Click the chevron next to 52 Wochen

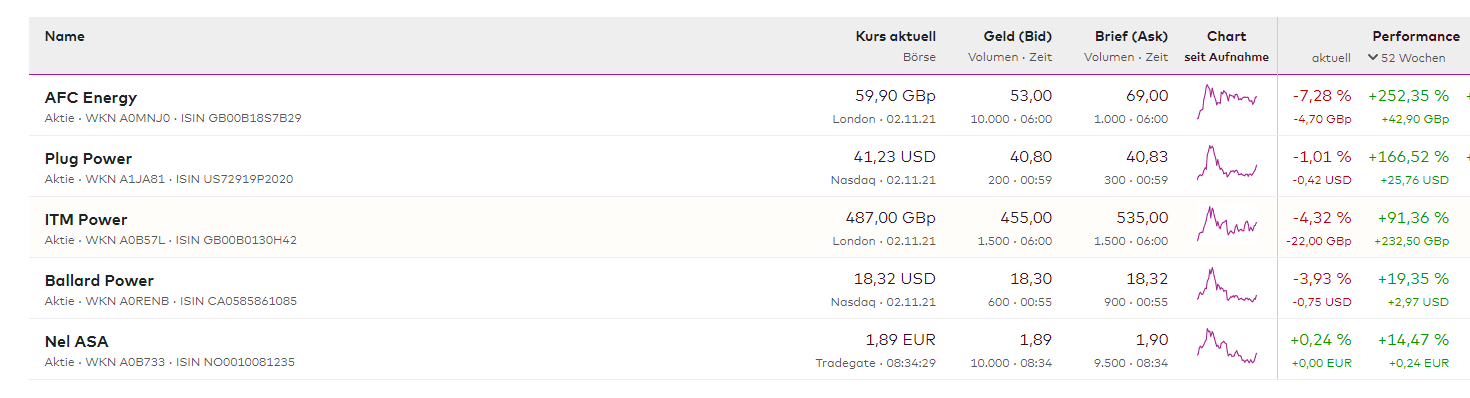pyautogui.click(x=1373, y=58)
